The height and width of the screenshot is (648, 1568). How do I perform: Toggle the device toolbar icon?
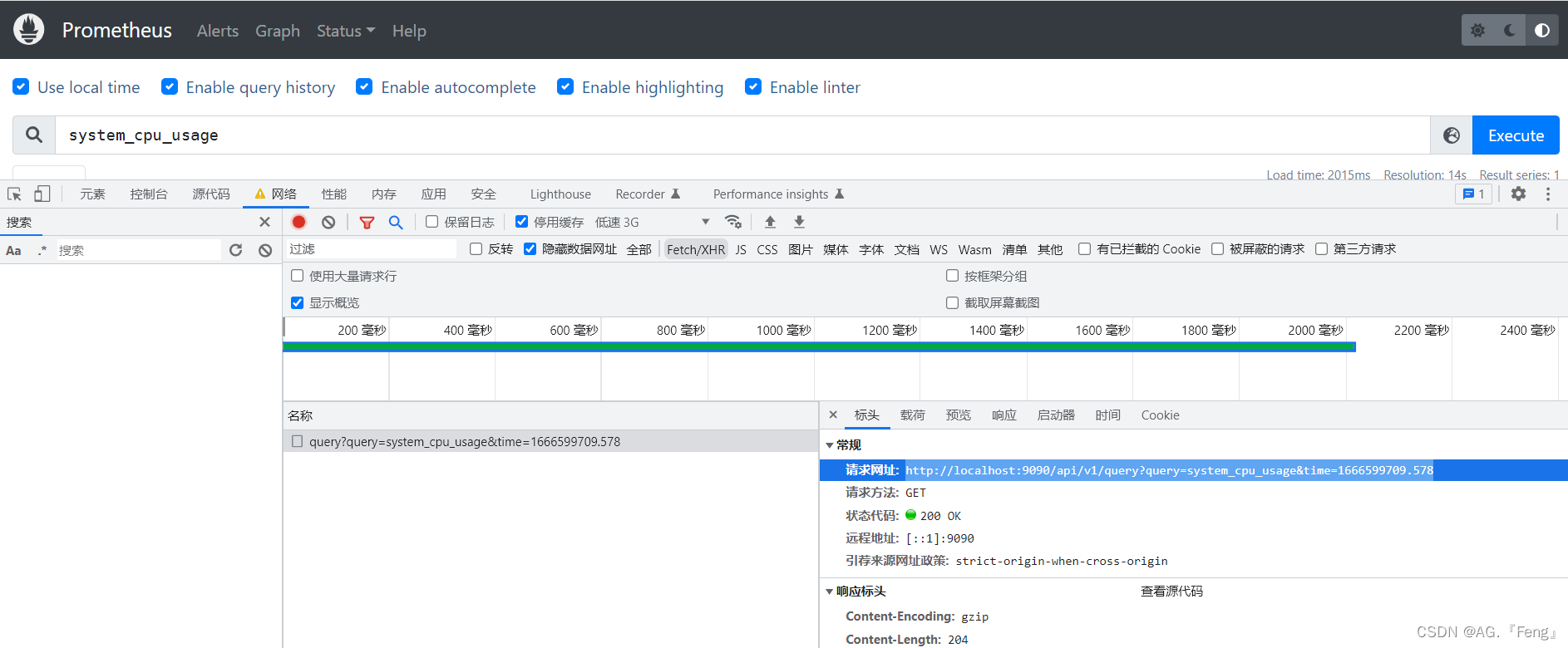pyautogui.click(x=42, y=194)
